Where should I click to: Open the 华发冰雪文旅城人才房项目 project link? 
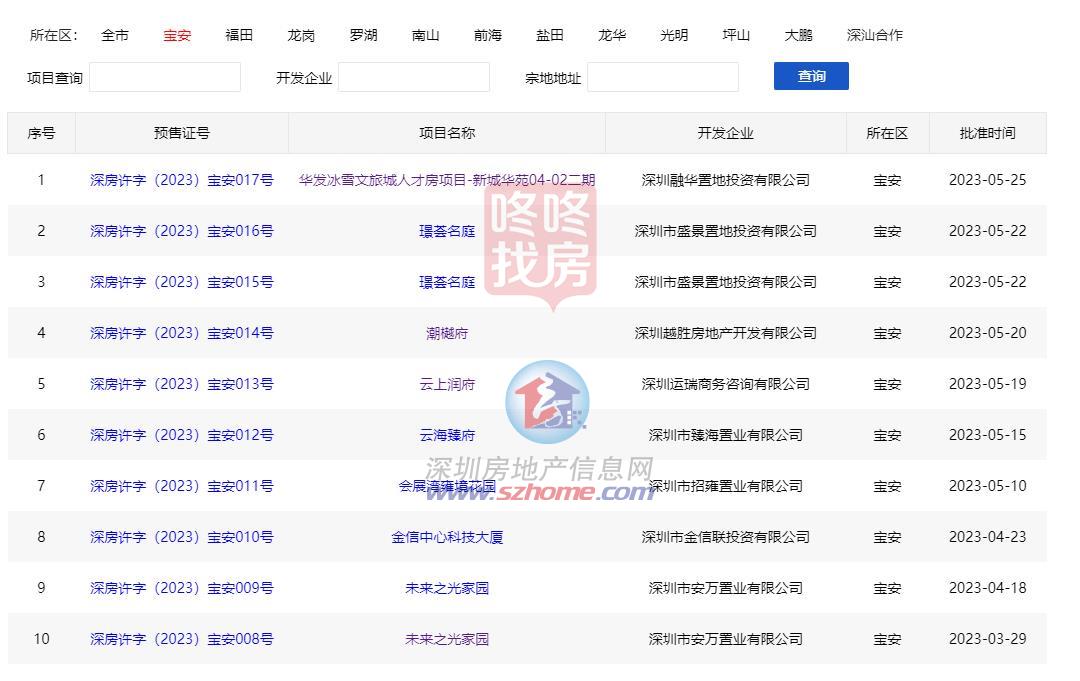[x=447, y=180]
